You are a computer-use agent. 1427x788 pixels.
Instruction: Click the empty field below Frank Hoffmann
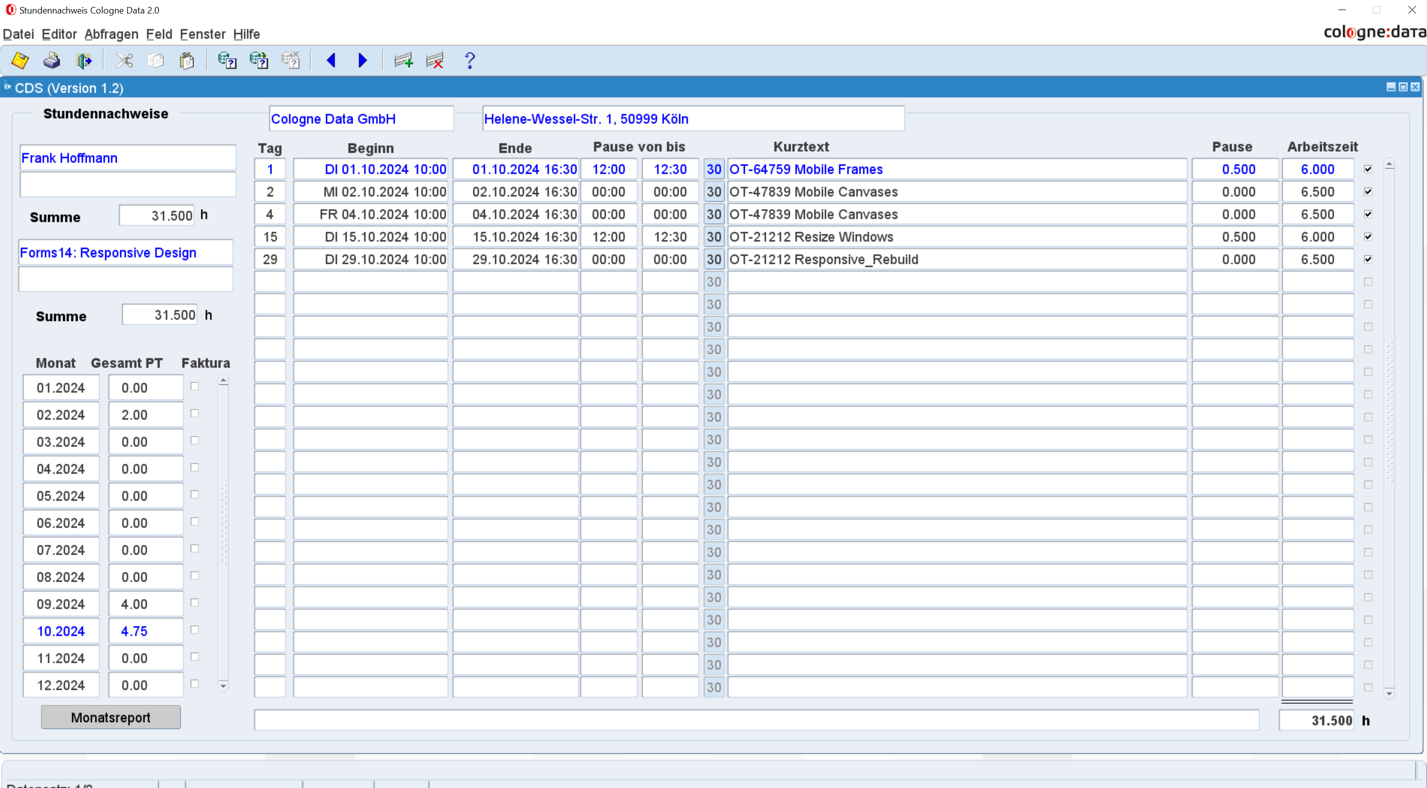point(128,185)
